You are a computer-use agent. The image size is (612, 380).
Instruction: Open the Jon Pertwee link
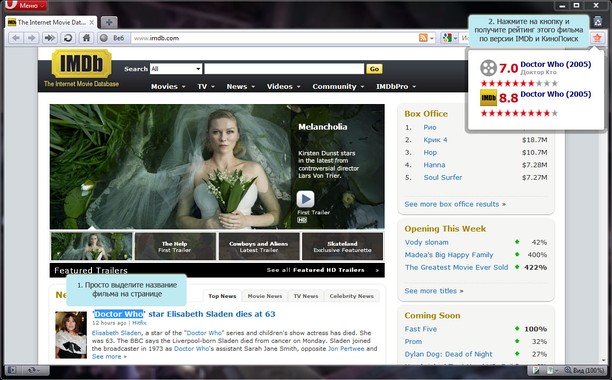pyautogui.click(x=346, y=349)
